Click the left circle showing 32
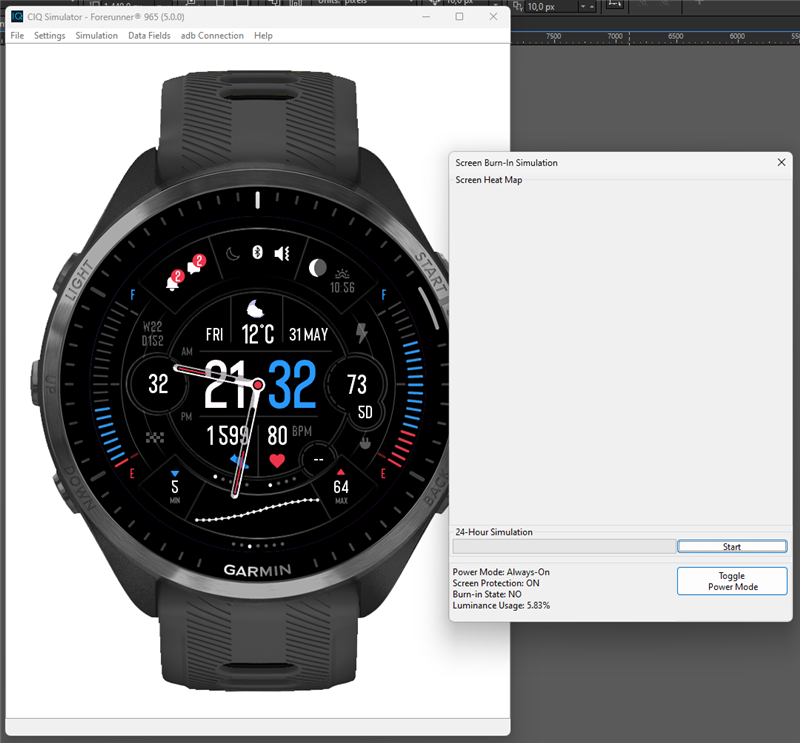This screenshot has width=800, height=743. tap(158, 384)
